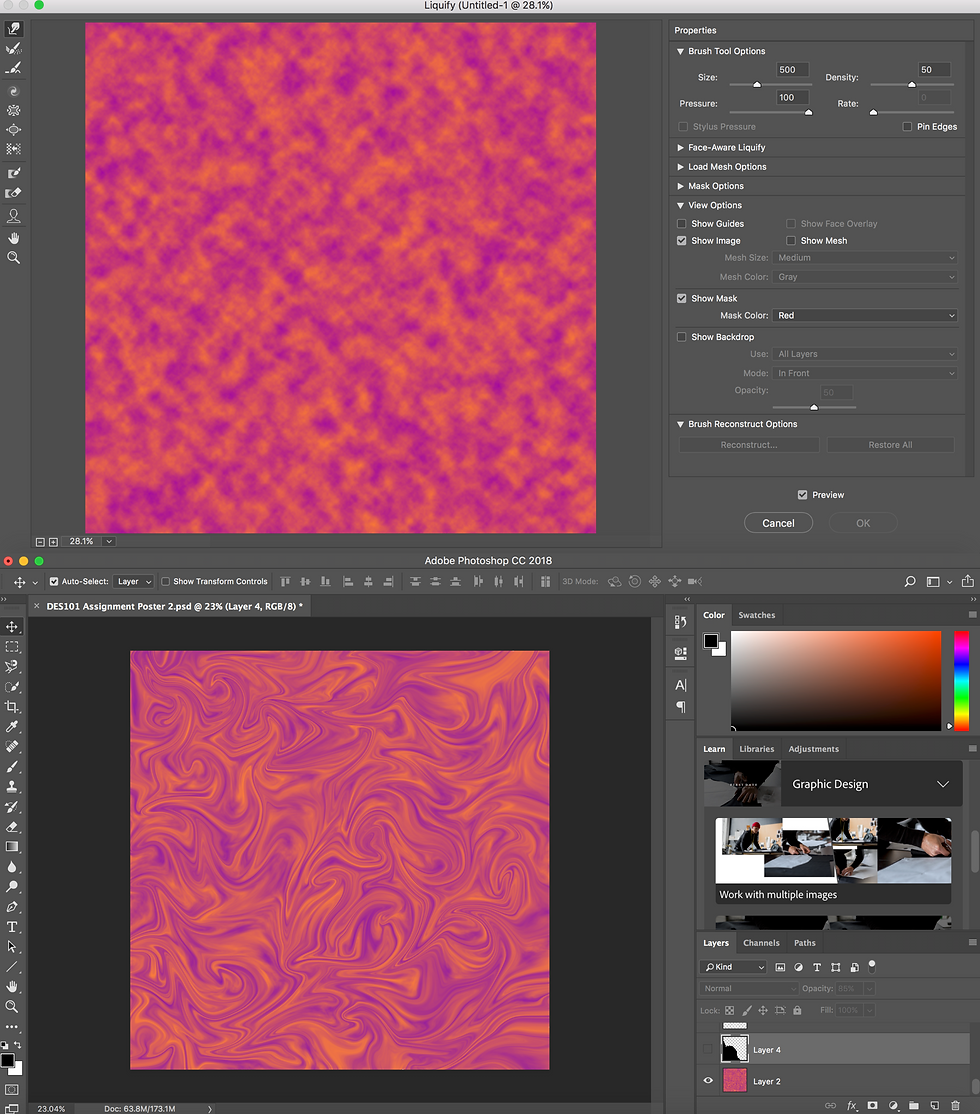This screenshot has width=980, height=1114.
Task: Expand the Mask Options section
Action: (680, 186)
